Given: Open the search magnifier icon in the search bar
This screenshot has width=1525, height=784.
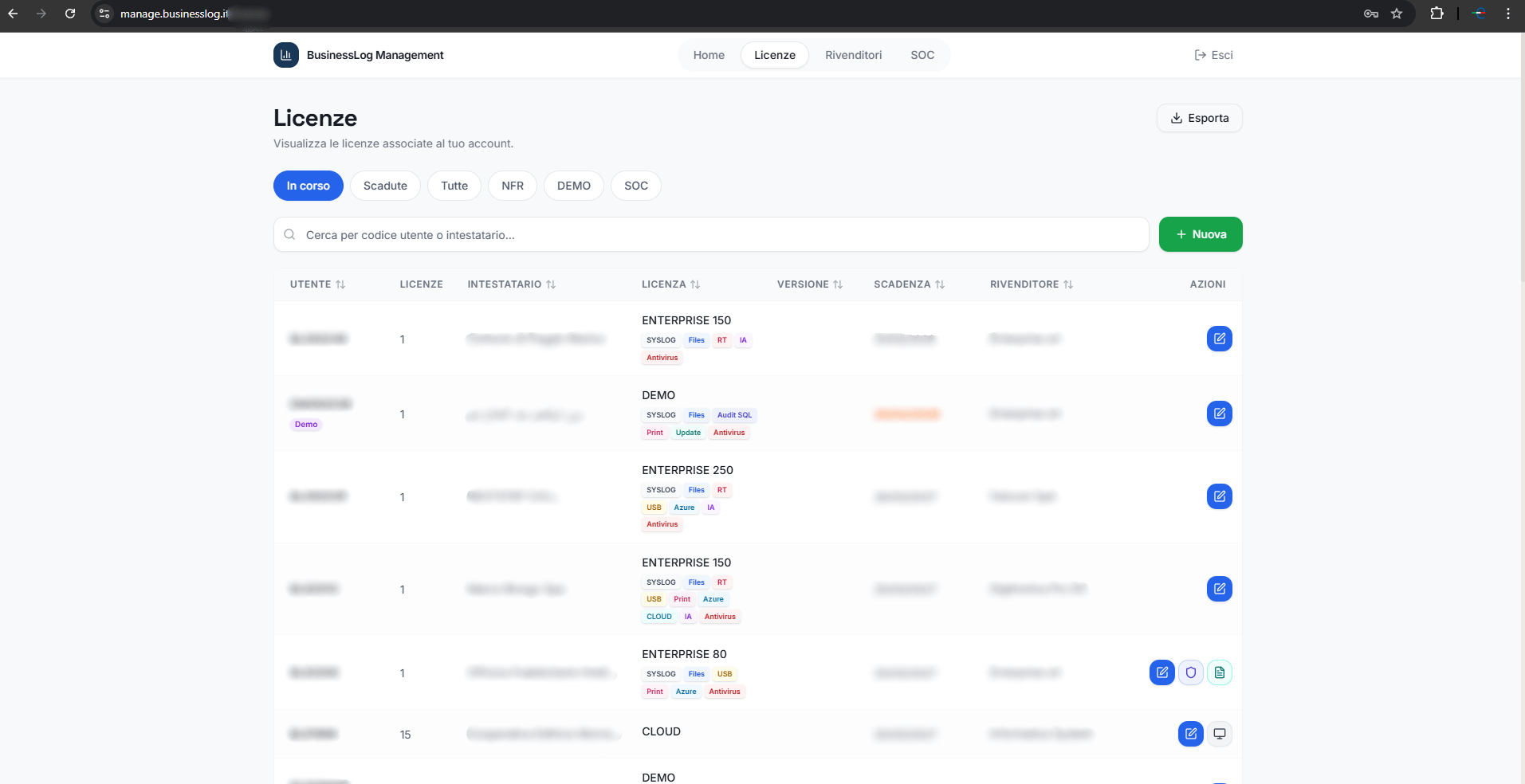Looking at the screenshot, I should point(290,234).
